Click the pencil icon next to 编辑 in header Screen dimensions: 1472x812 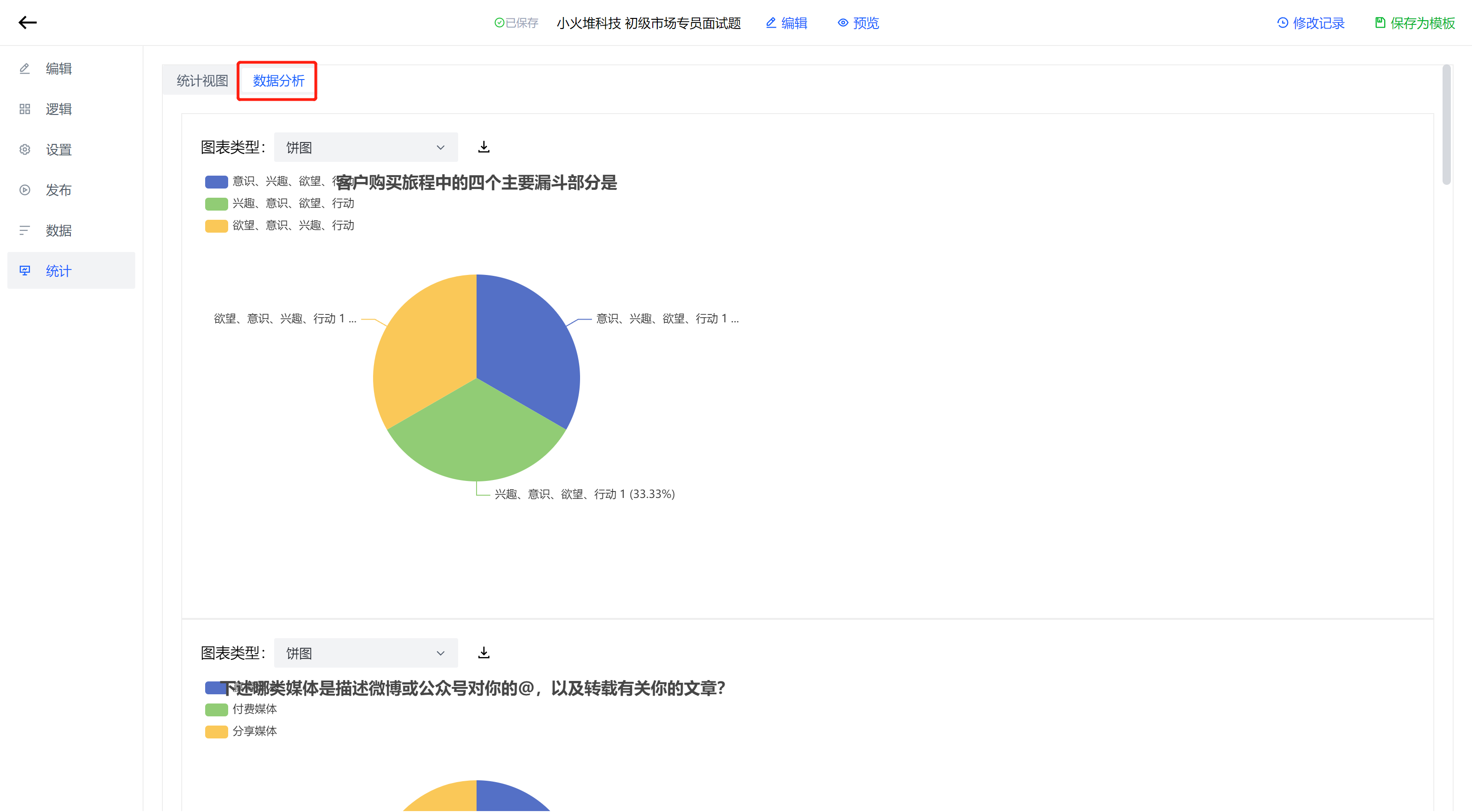(x=771, y=23)
